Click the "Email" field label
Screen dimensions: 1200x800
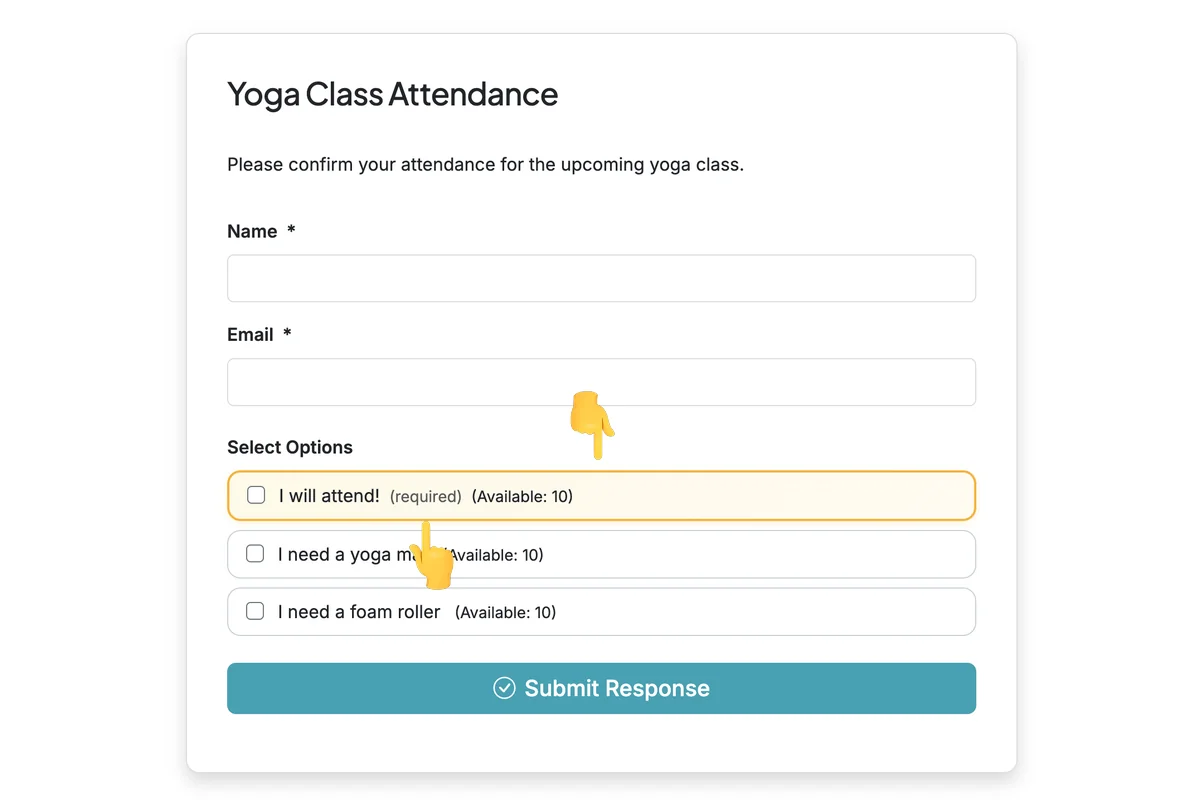(250, 335)
